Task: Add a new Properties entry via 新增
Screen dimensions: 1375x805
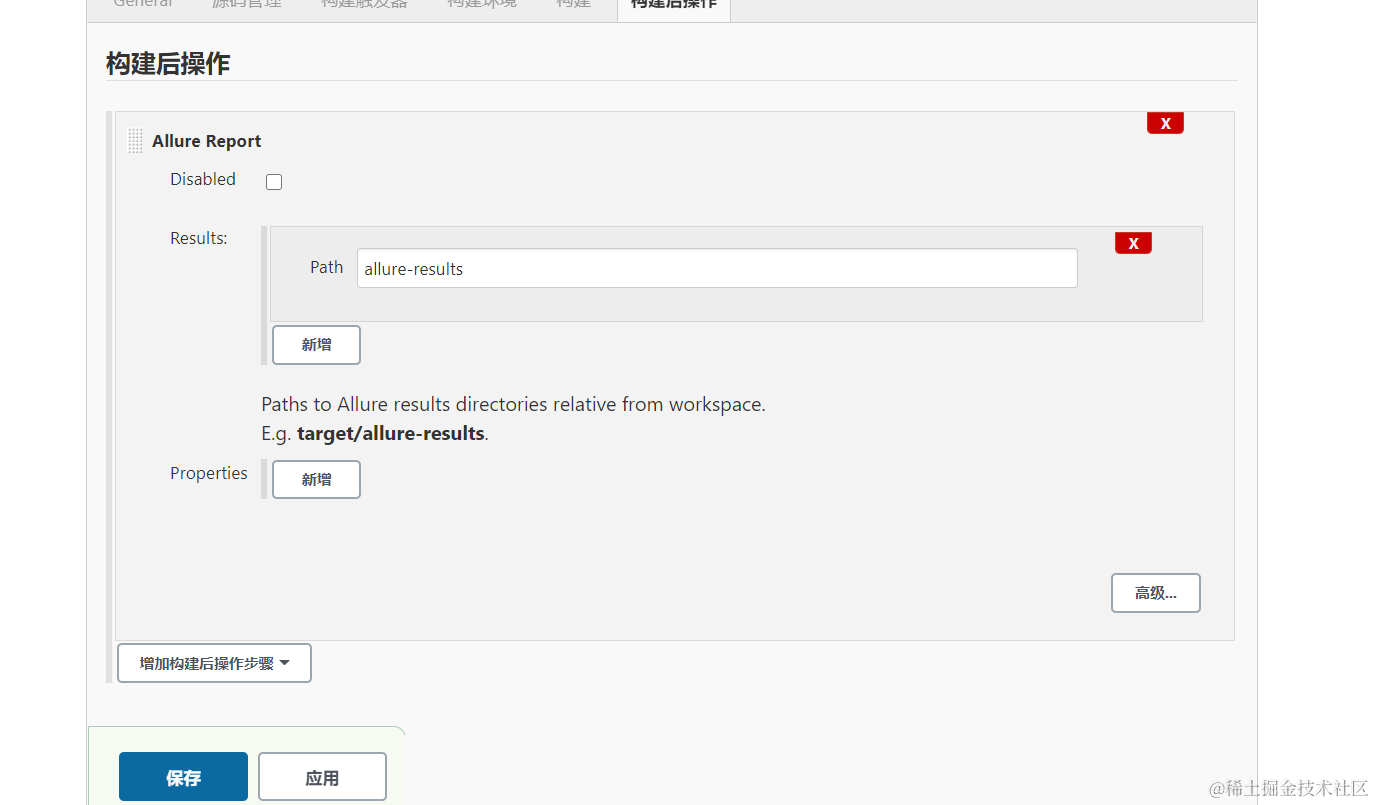Action: (316, 479)
